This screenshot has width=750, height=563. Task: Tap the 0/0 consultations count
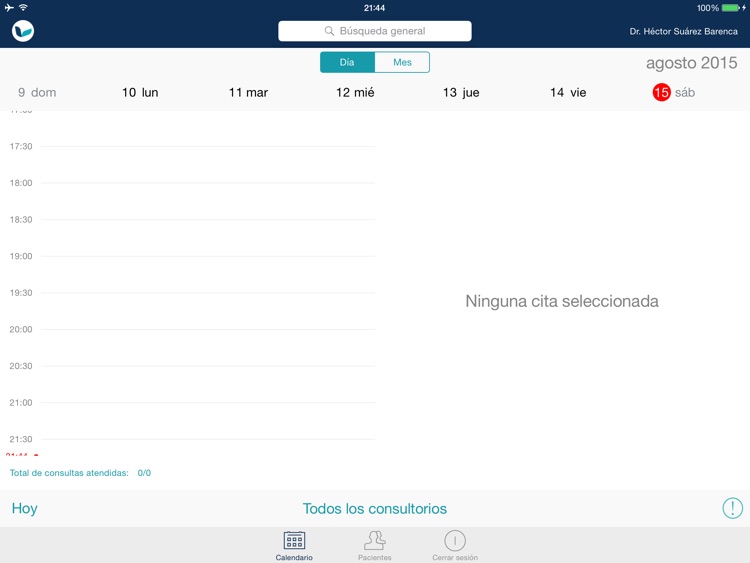tap(144, 473)
